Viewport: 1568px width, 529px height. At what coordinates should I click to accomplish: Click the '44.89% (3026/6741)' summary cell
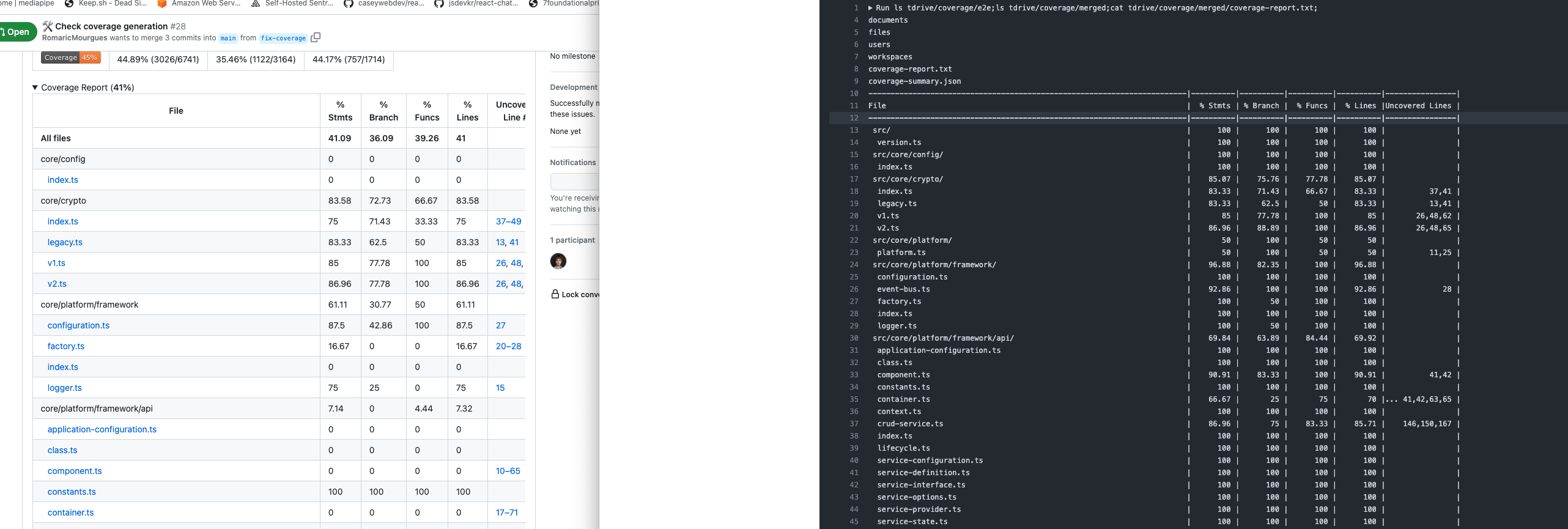click(158, 59)
